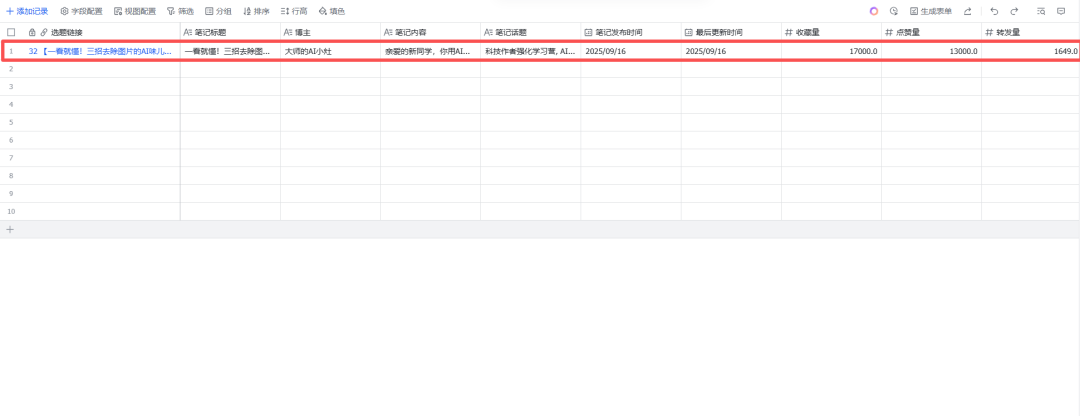Select the 点赞量 column header

(x=931, y=32)
